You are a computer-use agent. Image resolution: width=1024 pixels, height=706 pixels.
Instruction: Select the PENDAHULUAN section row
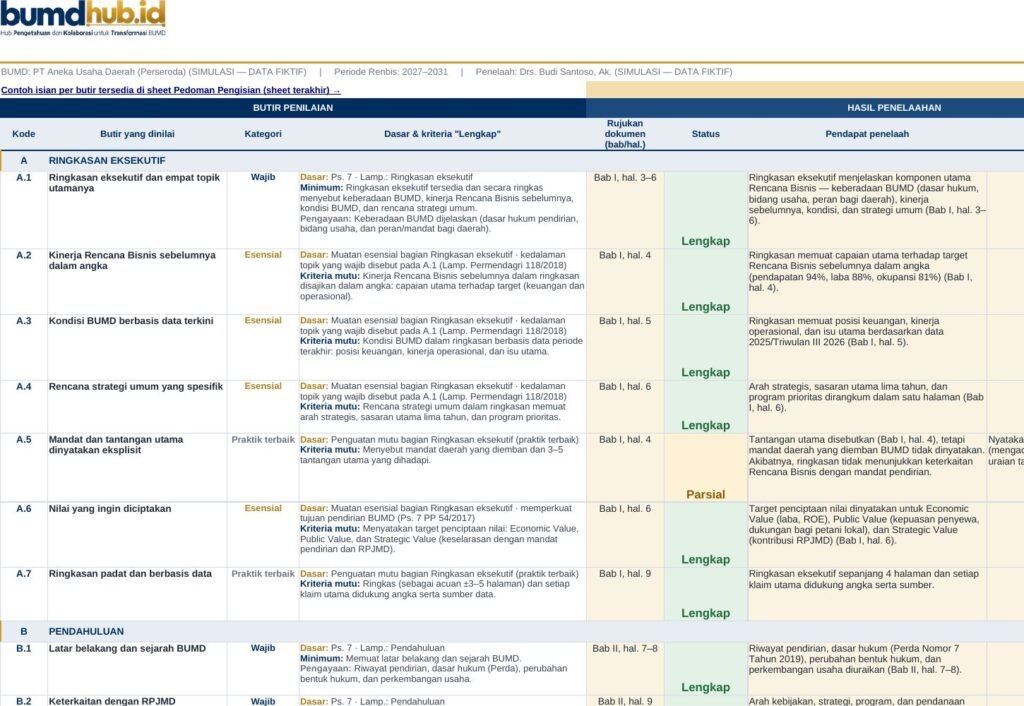(512, 632)
